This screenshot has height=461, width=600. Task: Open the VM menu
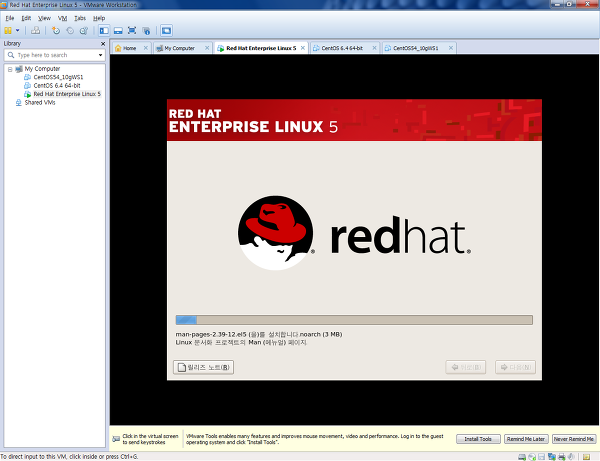[x=62, y=18]
